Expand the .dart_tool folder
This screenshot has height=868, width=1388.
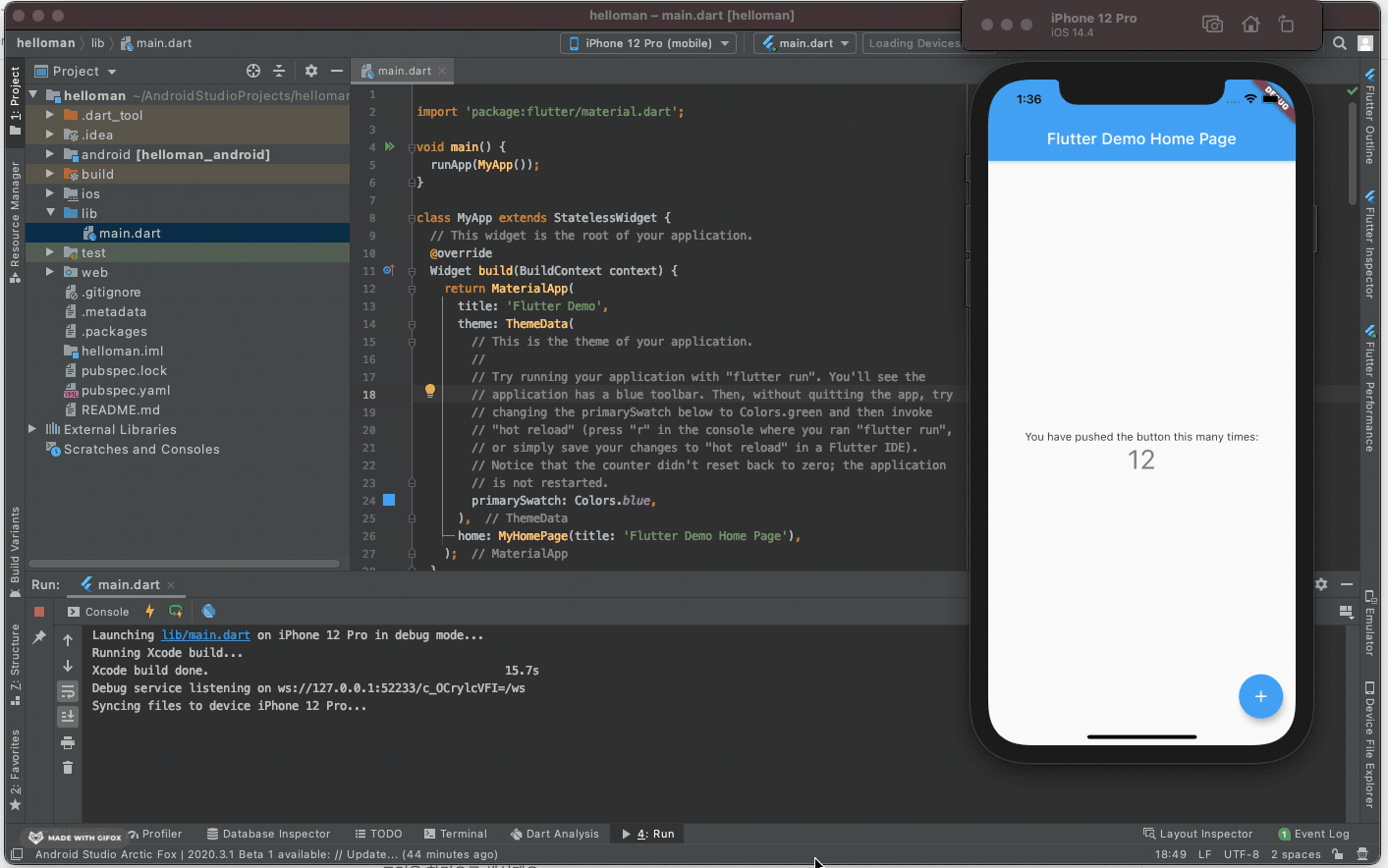pyautogui.click(x=50, y=115)
